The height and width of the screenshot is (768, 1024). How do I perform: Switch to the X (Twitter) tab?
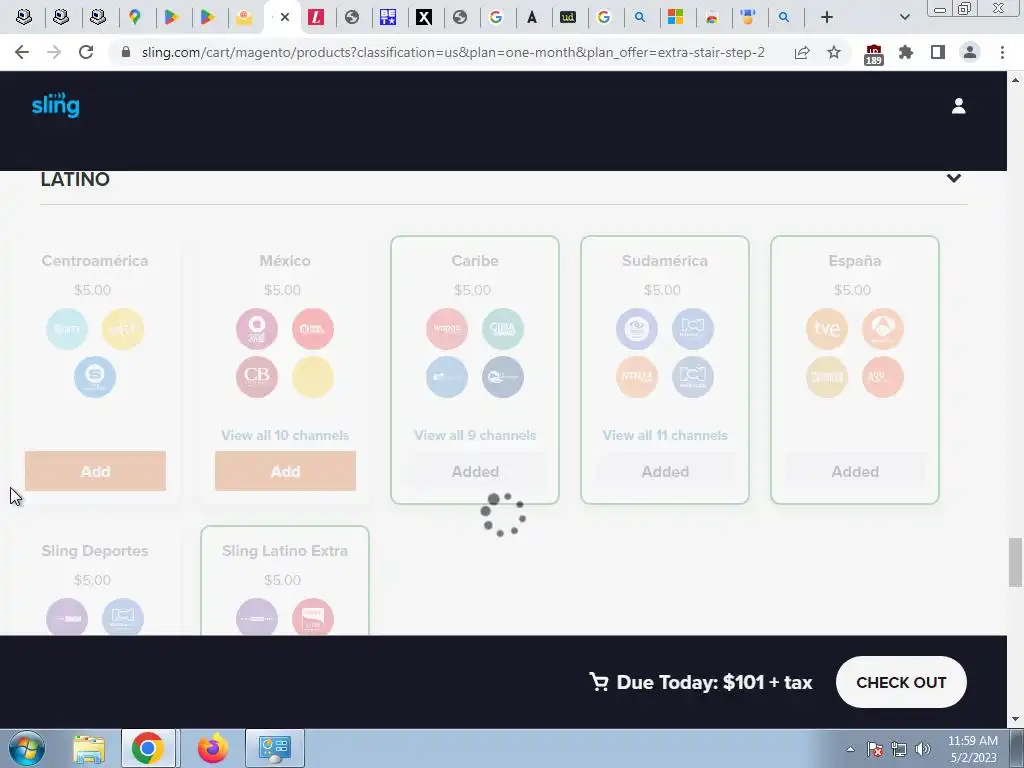pos(424,18)
